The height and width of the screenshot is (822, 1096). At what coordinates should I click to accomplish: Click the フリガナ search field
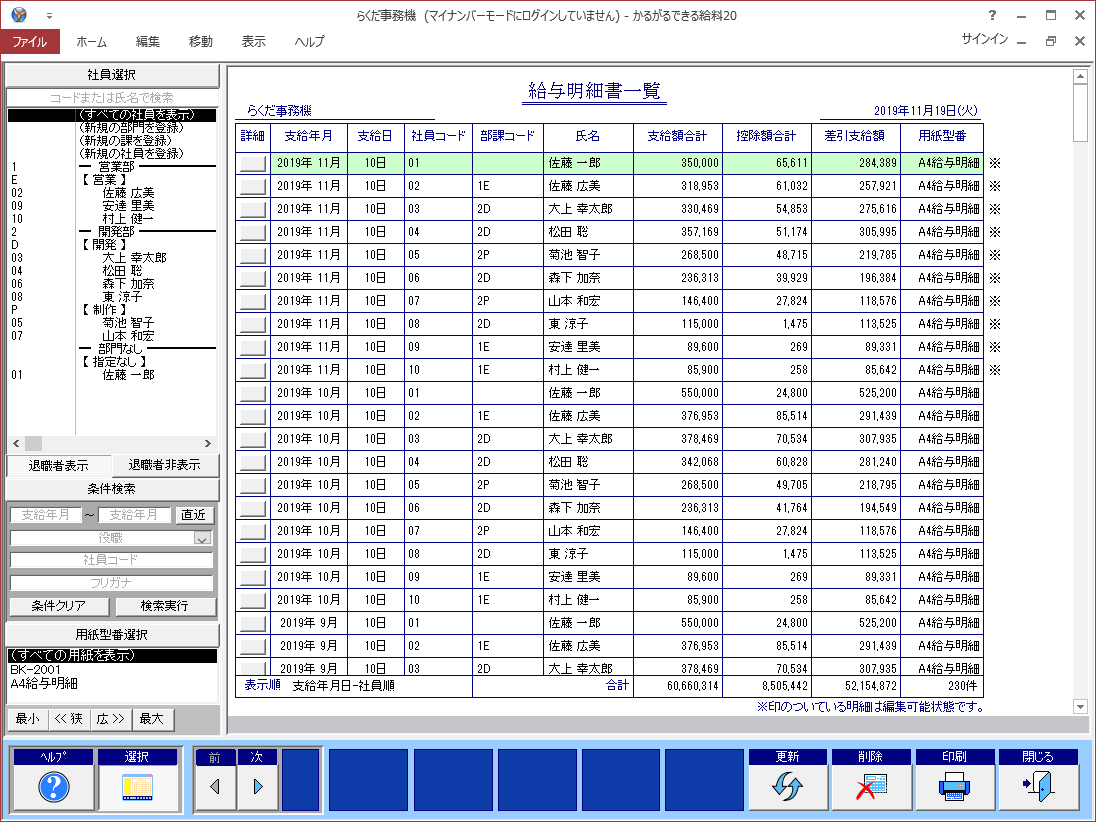click(x=111, y=583)
